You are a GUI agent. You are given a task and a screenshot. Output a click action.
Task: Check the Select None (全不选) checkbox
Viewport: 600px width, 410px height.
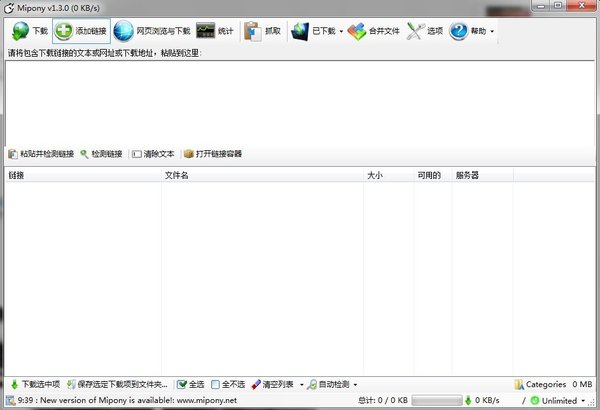click(x=215, y=384)
